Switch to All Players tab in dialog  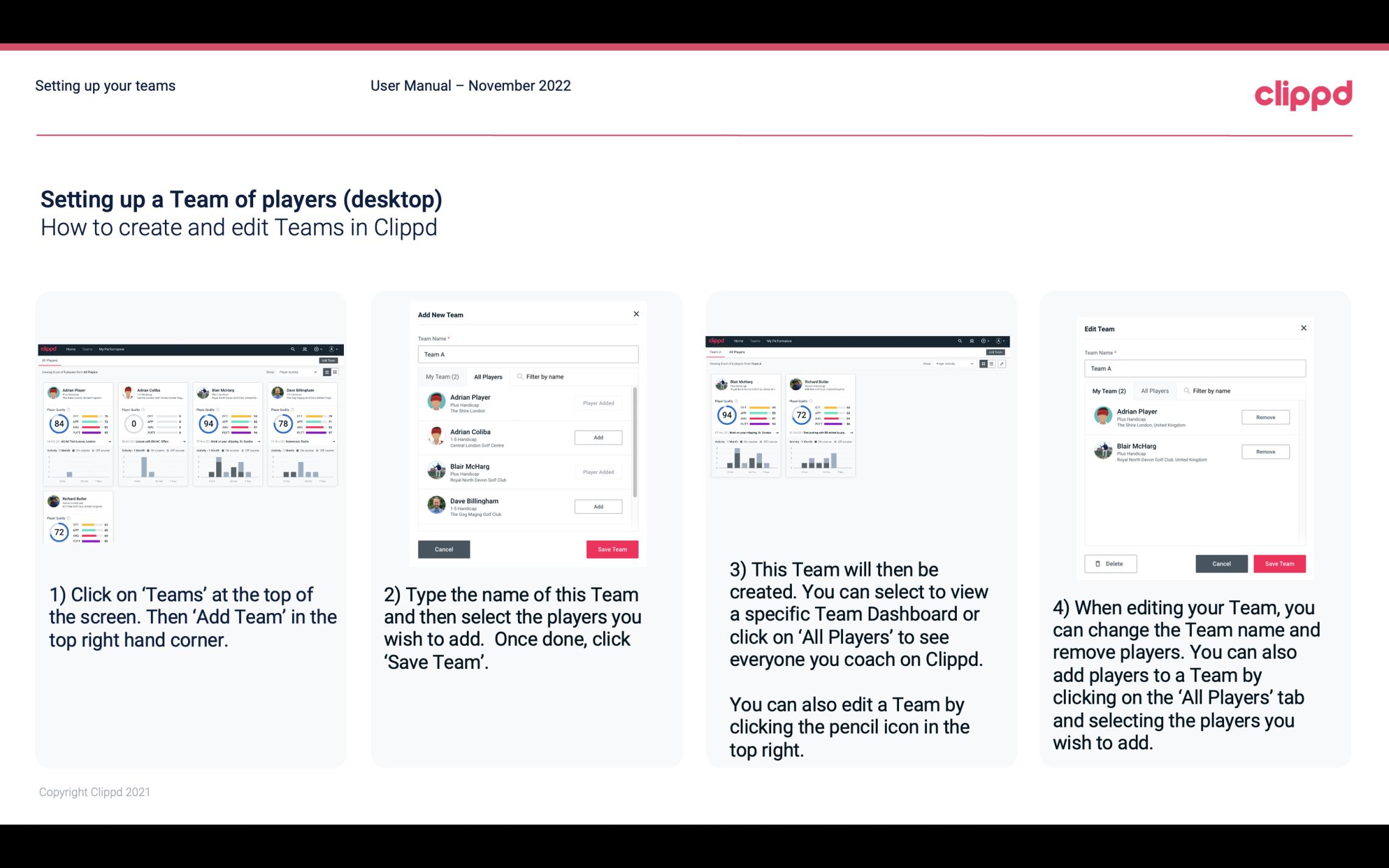tap(488, 376)
